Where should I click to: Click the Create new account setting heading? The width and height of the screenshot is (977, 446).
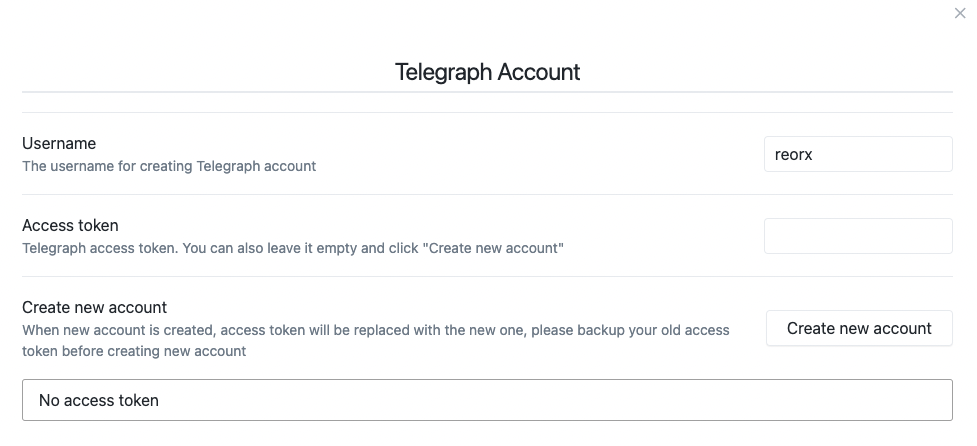(x=94, y=308)
